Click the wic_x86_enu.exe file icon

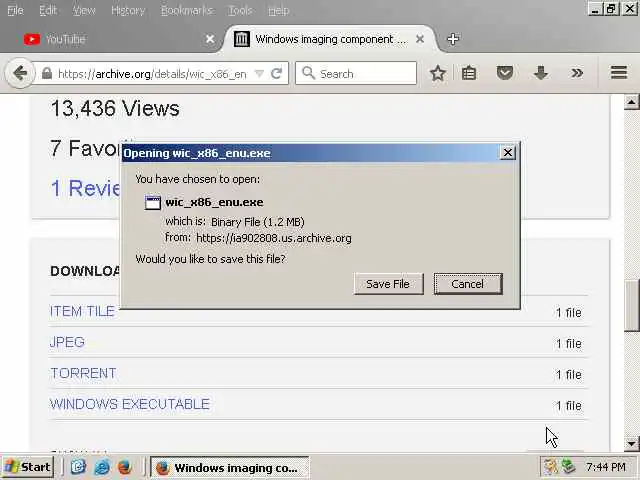point(153,202)
